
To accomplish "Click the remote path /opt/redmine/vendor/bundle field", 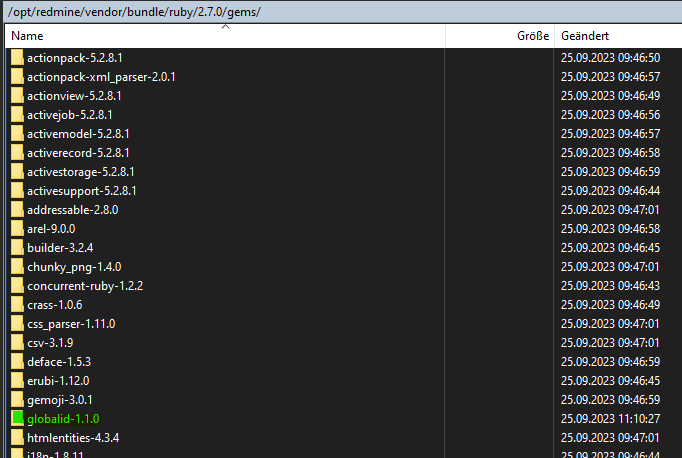I will 343,12.
